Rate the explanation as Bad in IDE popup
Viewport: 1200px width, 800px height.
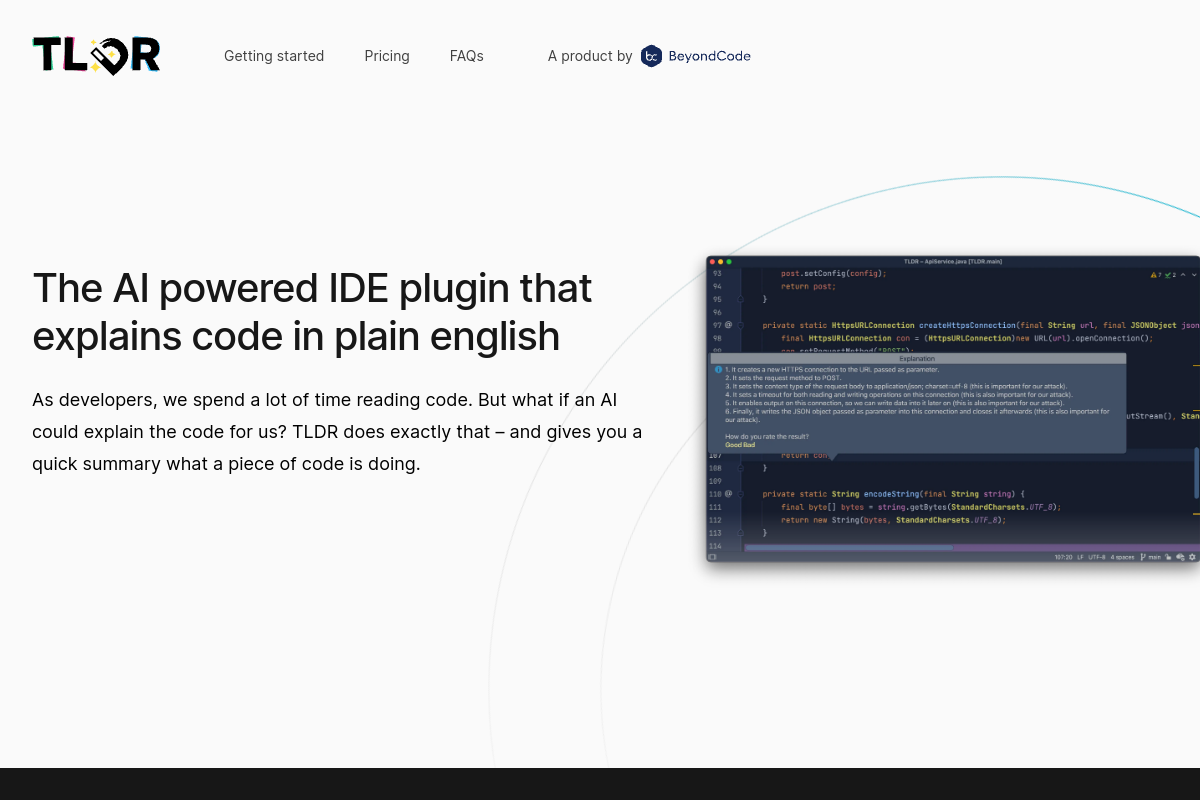tap(749, 445)
